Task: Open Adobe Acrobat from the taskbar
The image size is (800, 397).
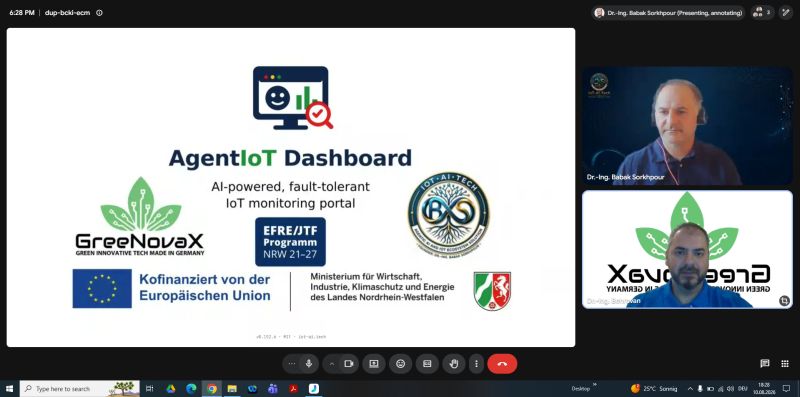Action: pyautogui.click(x=293, y=389)
